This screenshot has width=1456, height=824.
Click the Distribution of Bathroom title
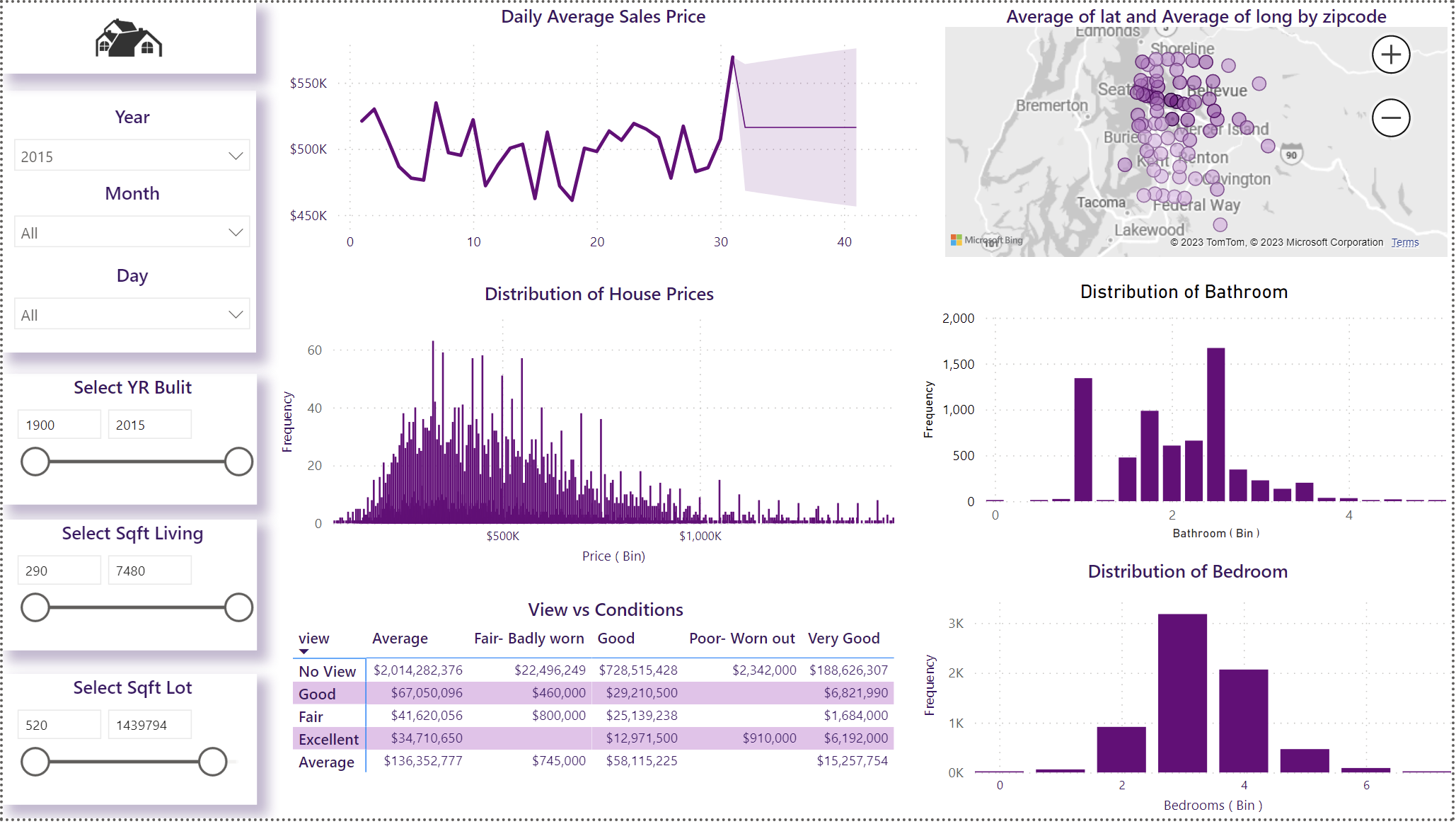(1184, 292)
